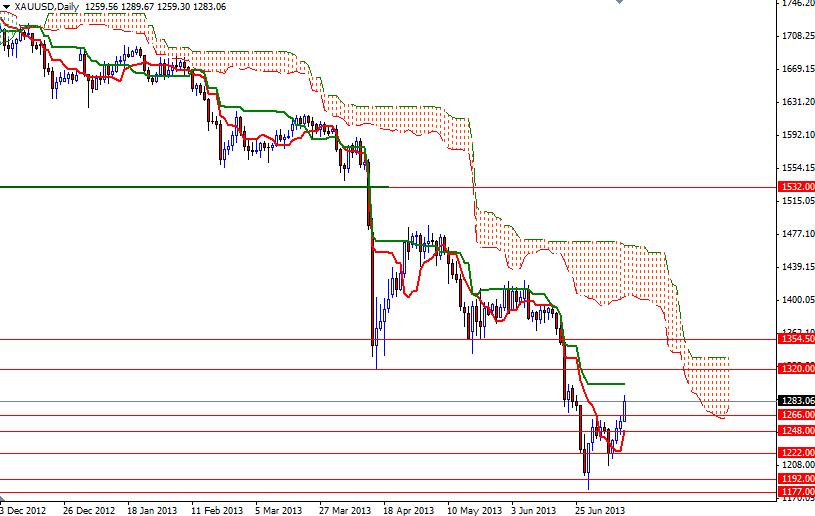The image size is (815, 516).
Task: Select the 1192.00 red price level label
Action: 796,479
